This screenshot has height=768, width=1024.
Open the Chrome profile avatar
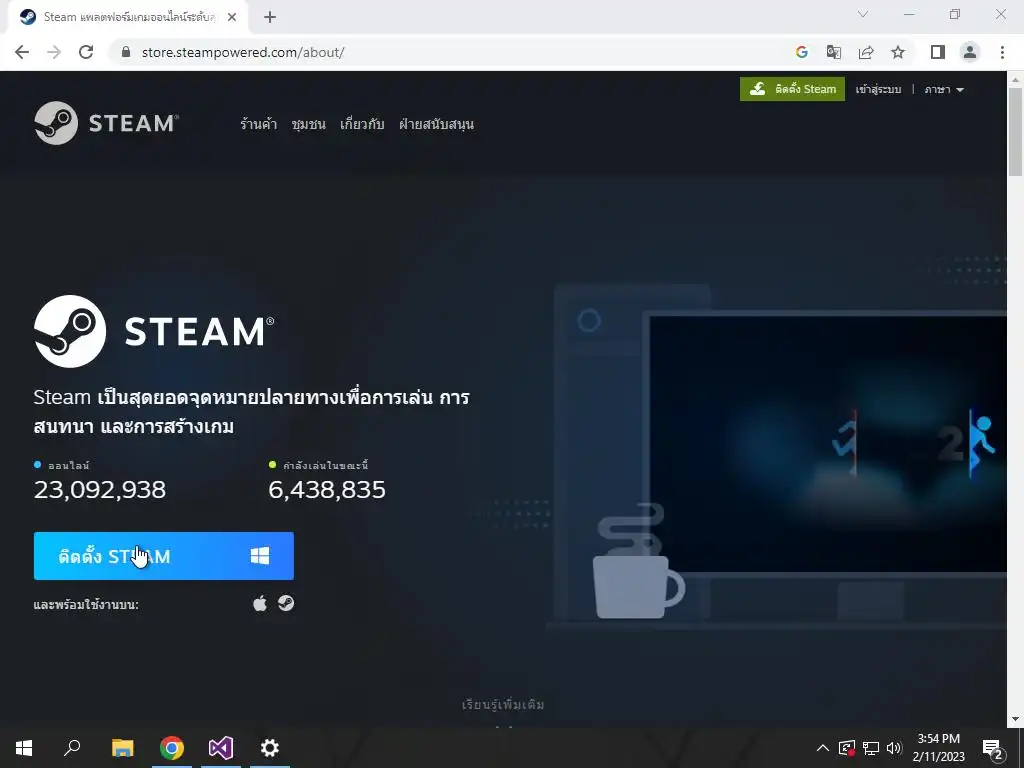[970, 52]
